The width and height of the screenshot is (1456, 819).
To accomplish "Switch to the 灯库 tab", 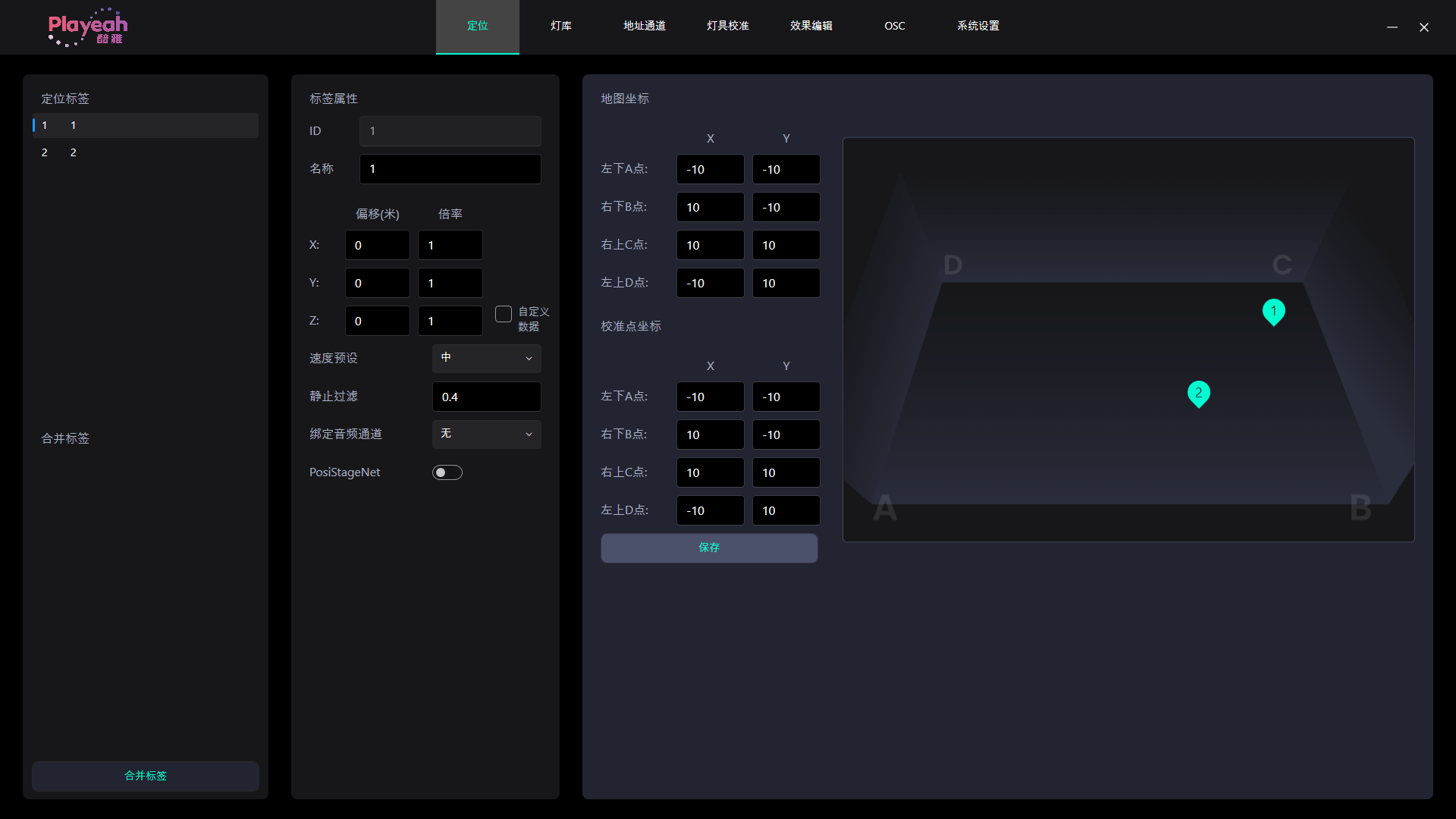I will (x=561, y=26).
